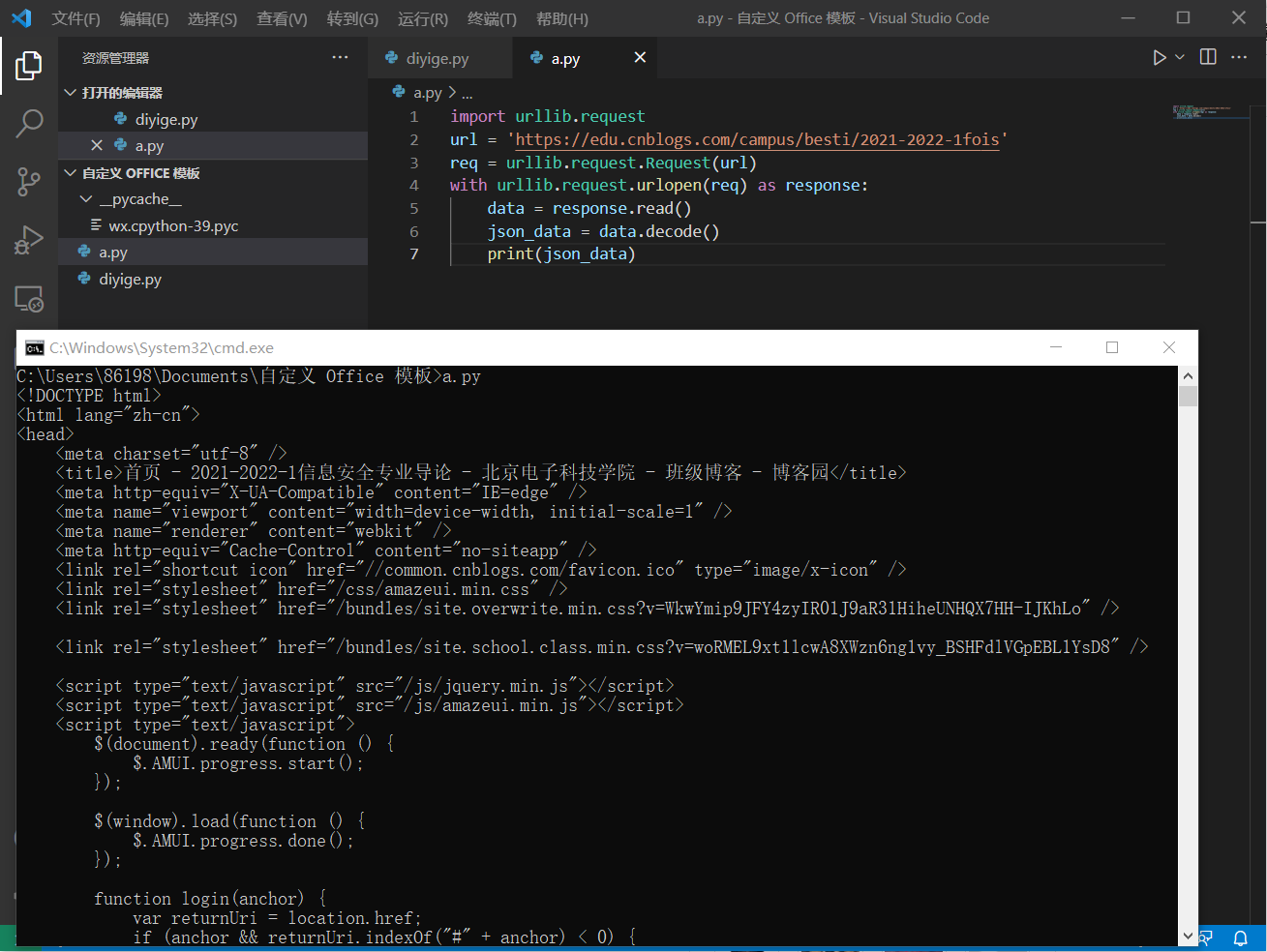Maximize the Visual Studio Code window
This screenshot has height=952, width=1267.
coord(1183,17)
